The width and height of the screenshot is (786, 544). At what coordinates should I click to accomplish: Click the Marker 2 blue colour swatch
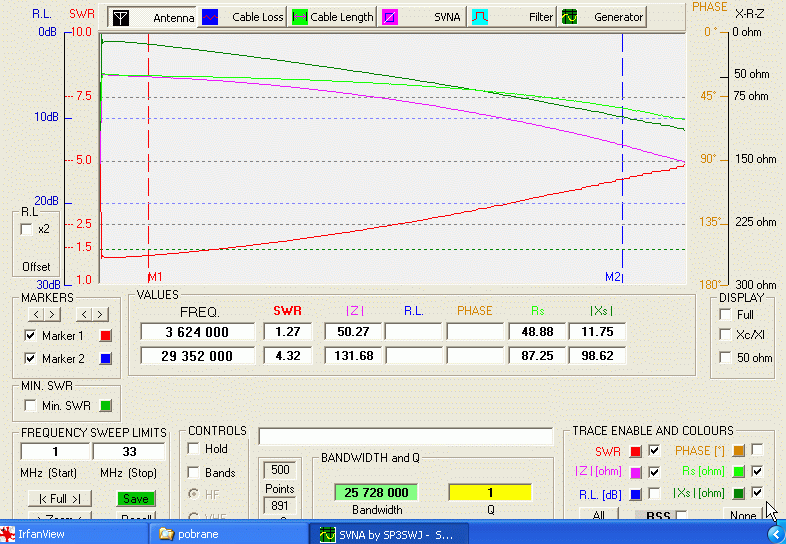(106, 358)
